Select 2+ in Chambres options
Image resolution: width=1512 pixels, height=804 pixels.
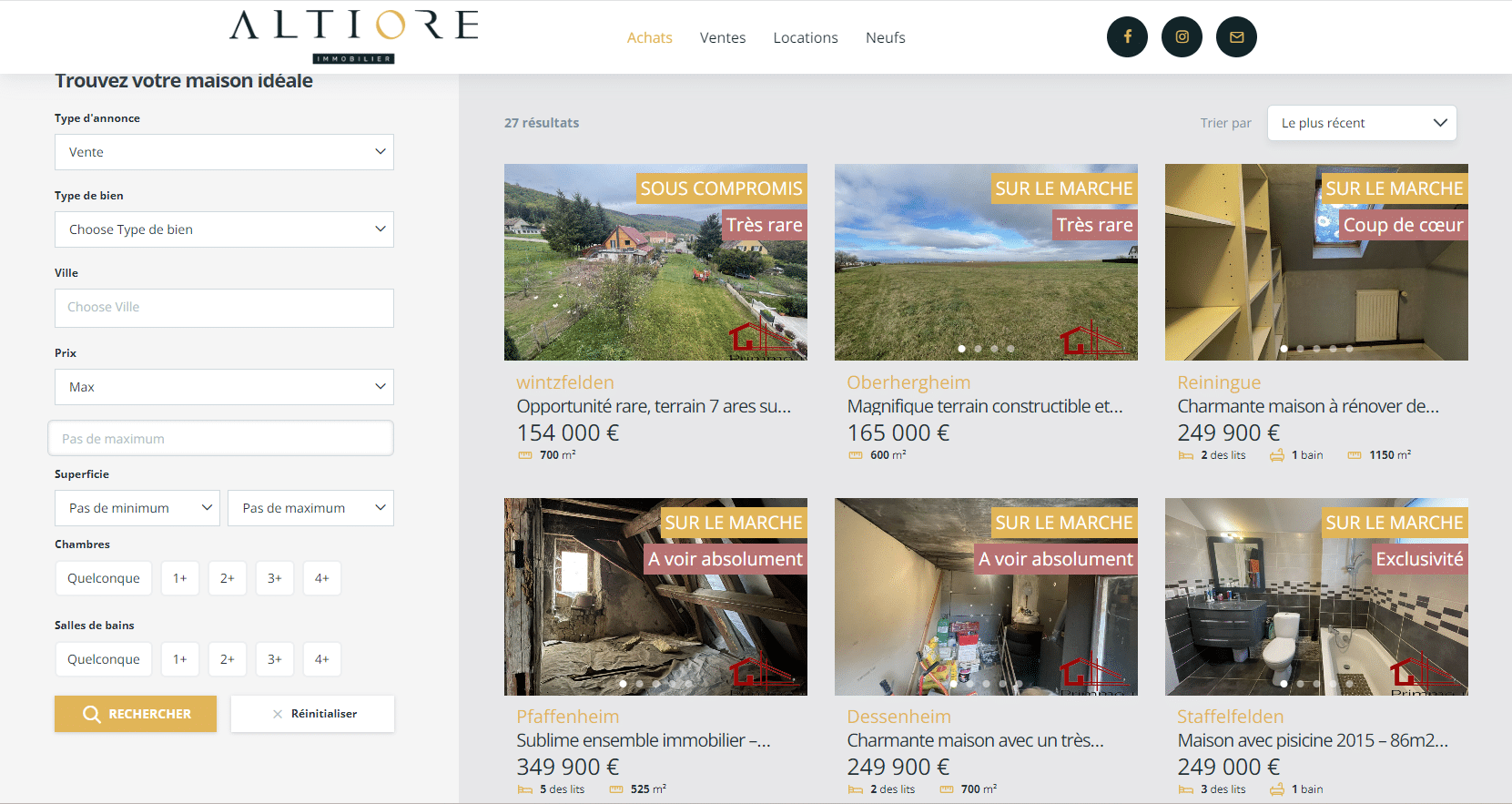(x=228, y=578)
